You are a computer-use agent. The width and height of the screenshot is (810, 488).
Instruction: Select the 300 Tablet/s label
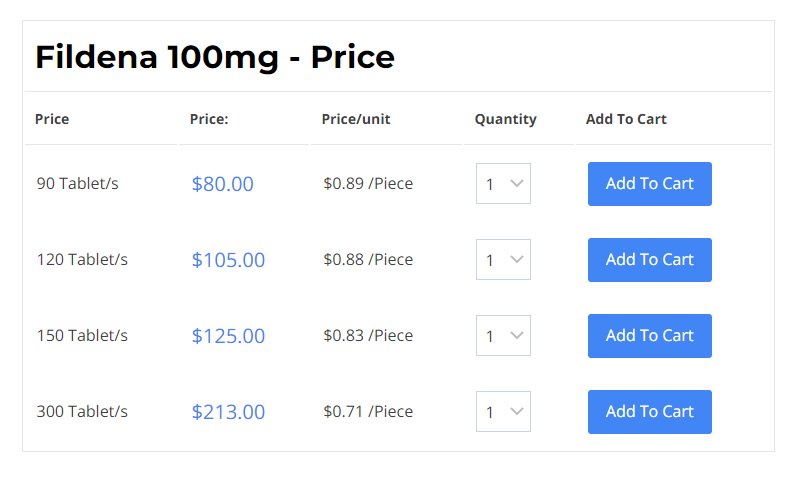[82, 412]
